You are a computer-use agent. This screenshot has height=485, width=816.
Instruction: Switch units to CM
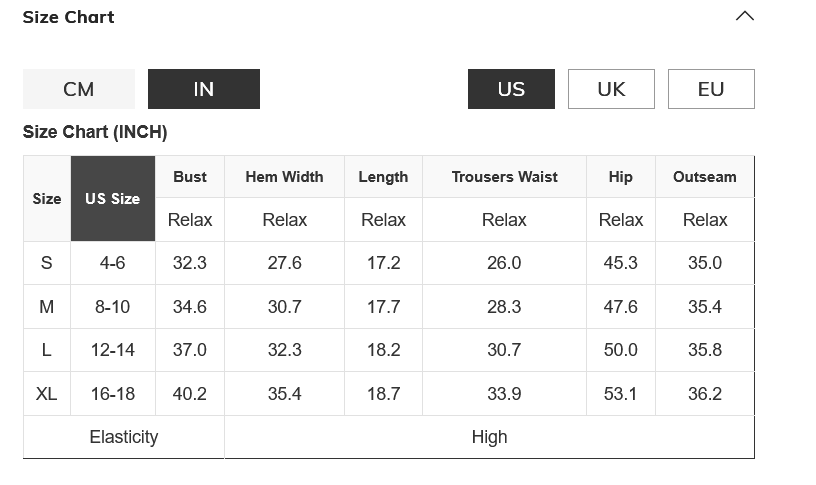(79, 89)
